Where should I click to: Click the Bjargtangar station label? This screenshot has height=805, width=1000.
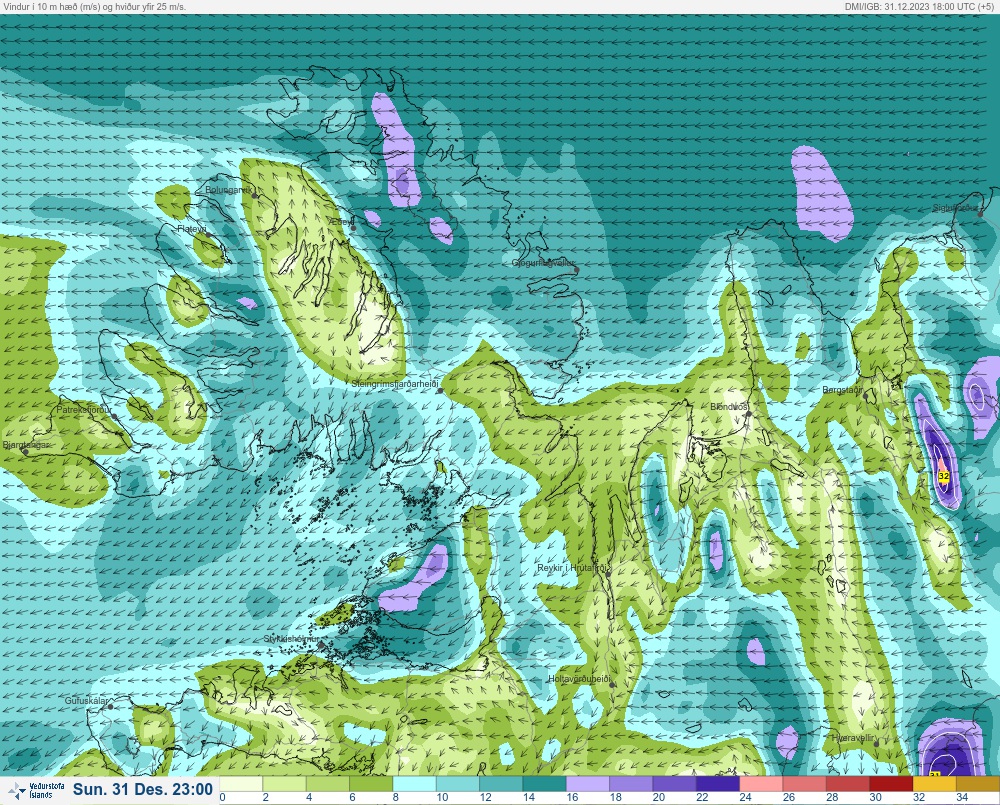[25, 445]
